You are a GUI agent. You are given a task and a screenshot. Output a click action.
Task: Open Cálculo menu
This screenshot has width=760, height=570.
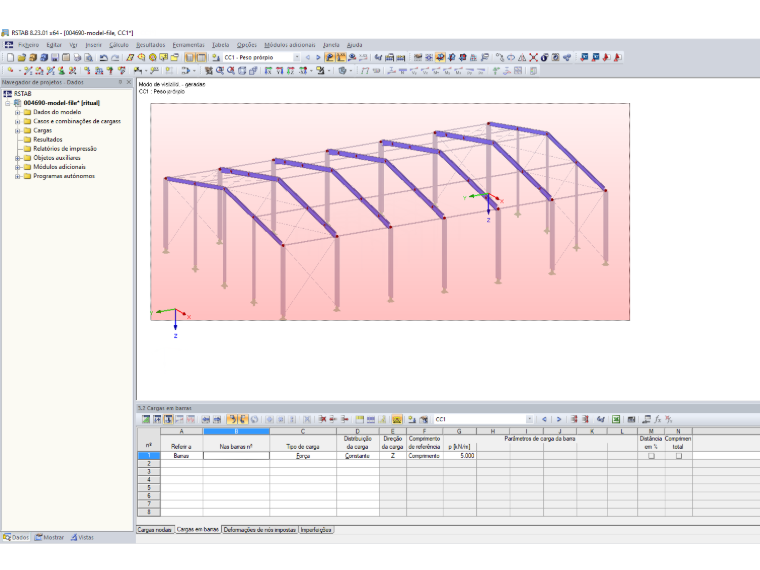pyautogui.click(x=119, y=45)
